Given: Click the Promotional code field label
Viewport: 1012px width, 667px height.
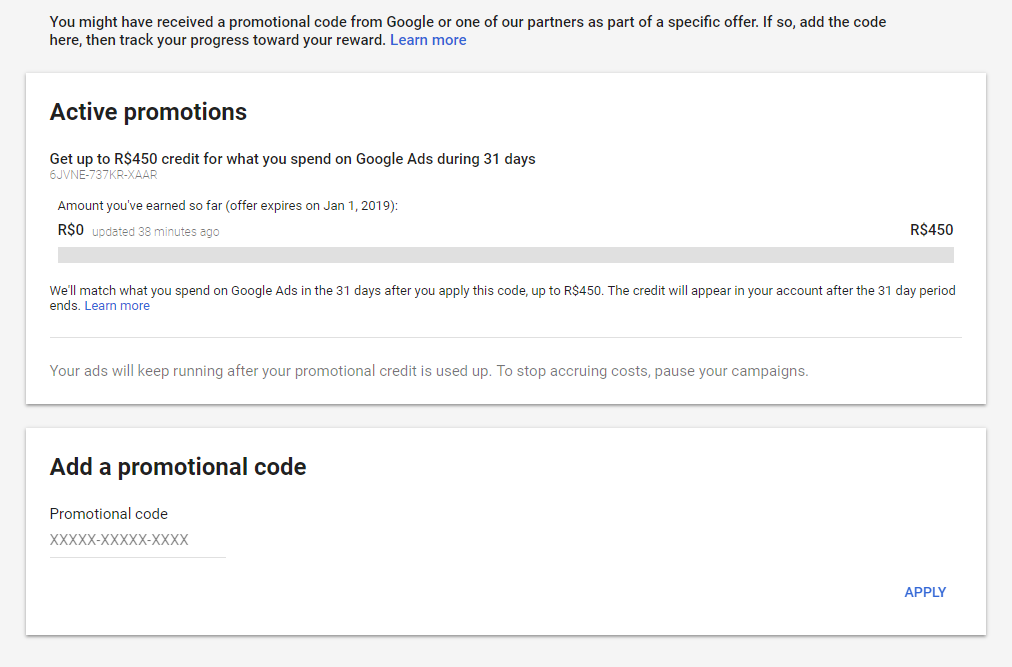Looking at the screenshot, I should point(109,514).
